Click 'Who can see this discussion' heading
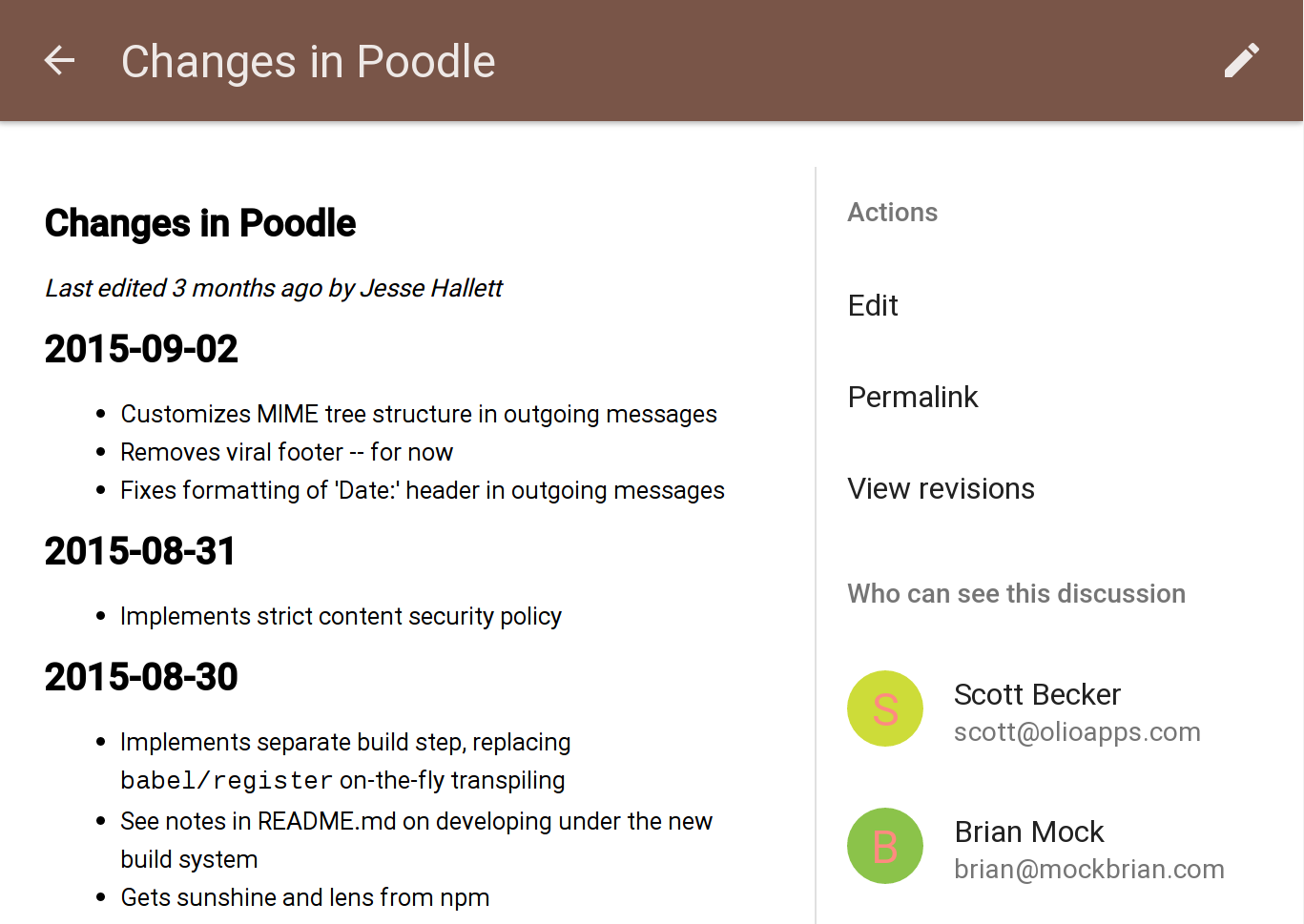 click(1017, 593)
